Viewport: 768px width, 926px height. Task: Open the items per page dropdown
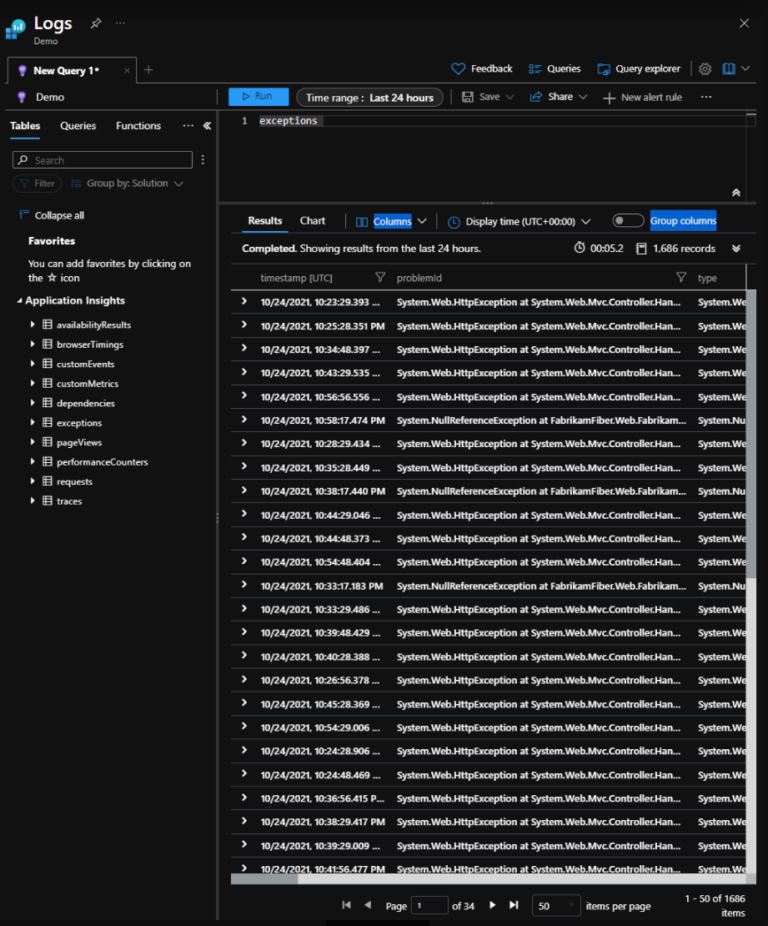pos(555,905)
